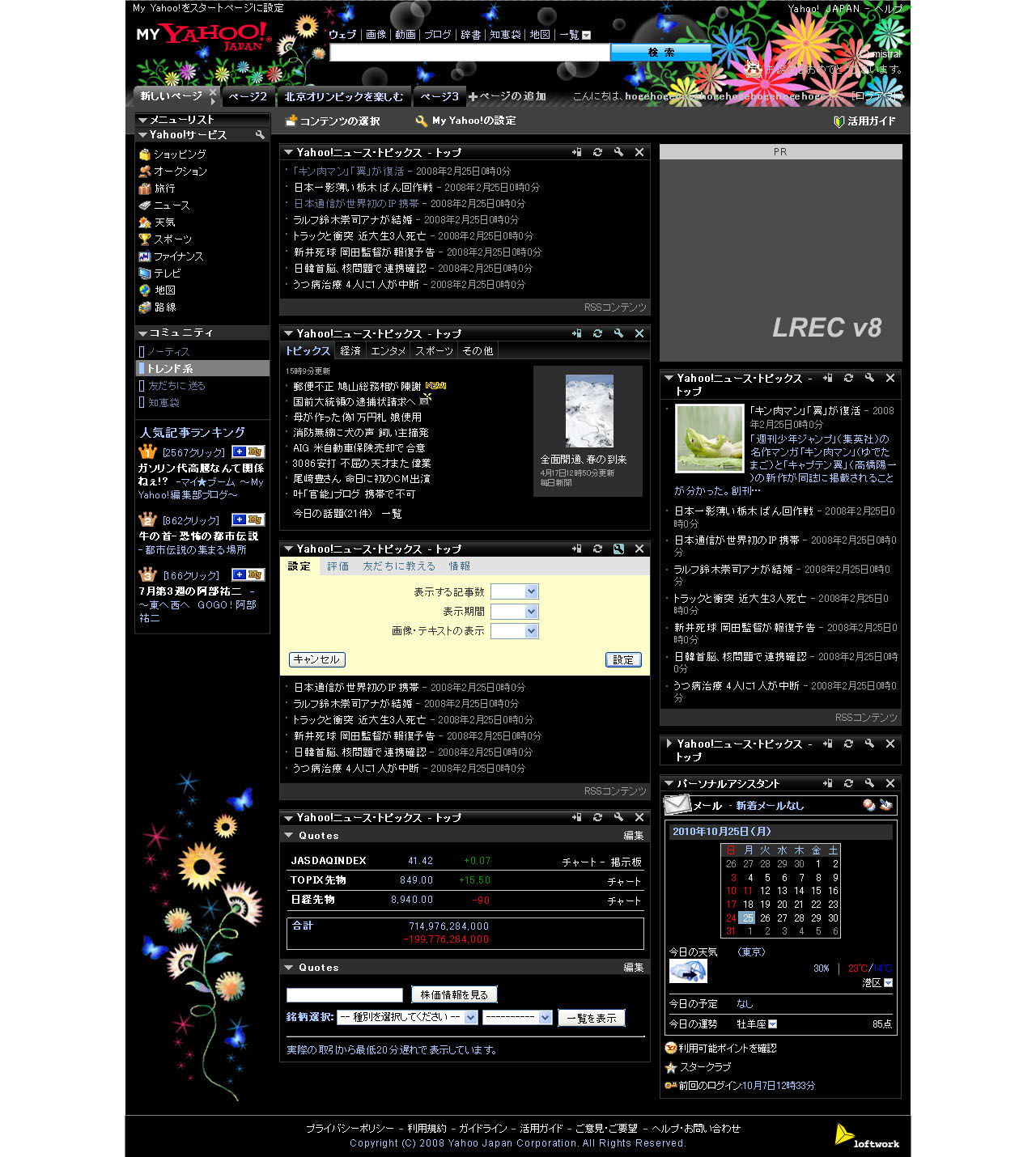The width and height of the screenshot is (1036, 1157).
Task: Click the 設定 button beside キャンセル
Action: pyautogui.click(x=623, y=660)
